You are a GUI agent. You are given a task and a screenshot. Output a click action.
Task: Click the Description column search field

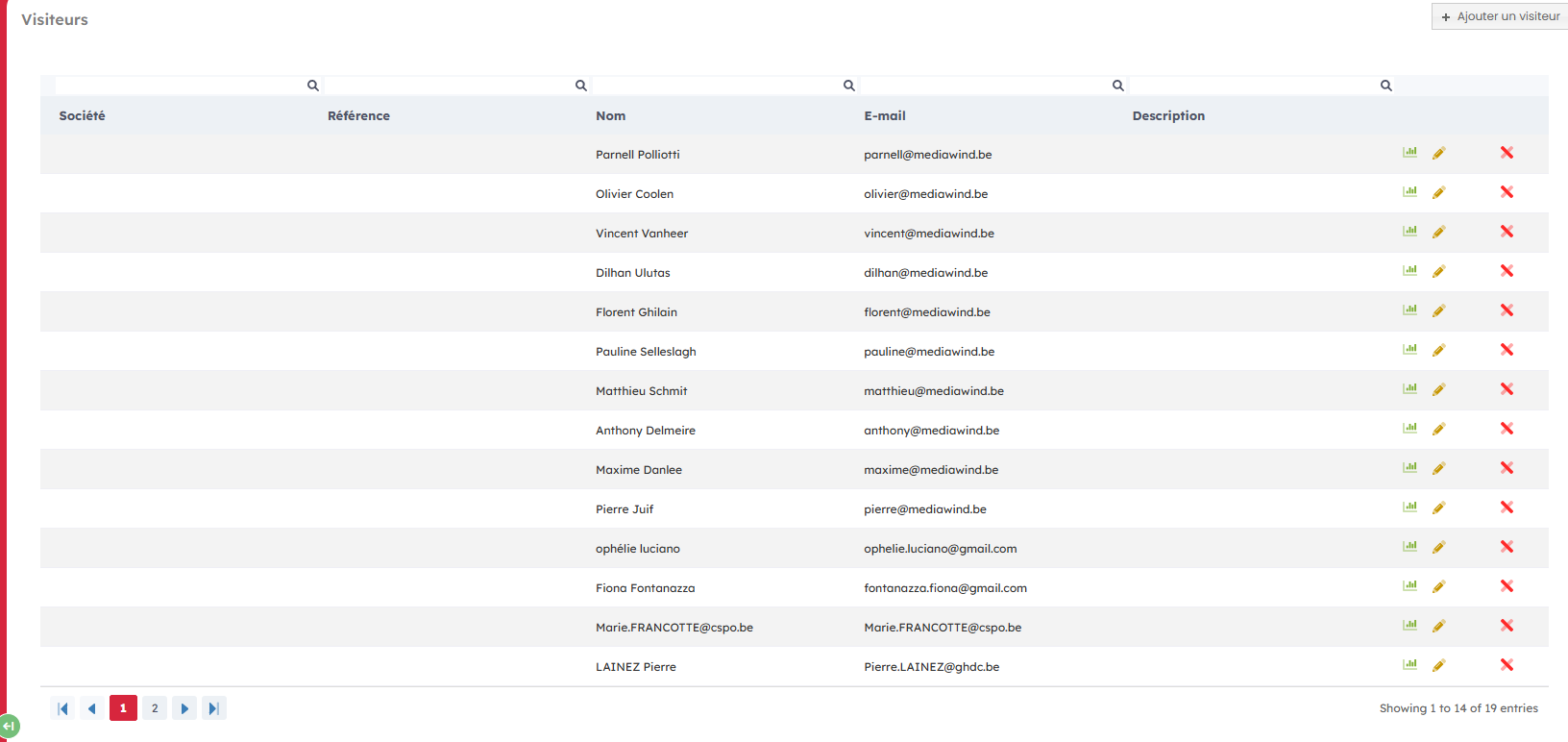(1253, 86)
